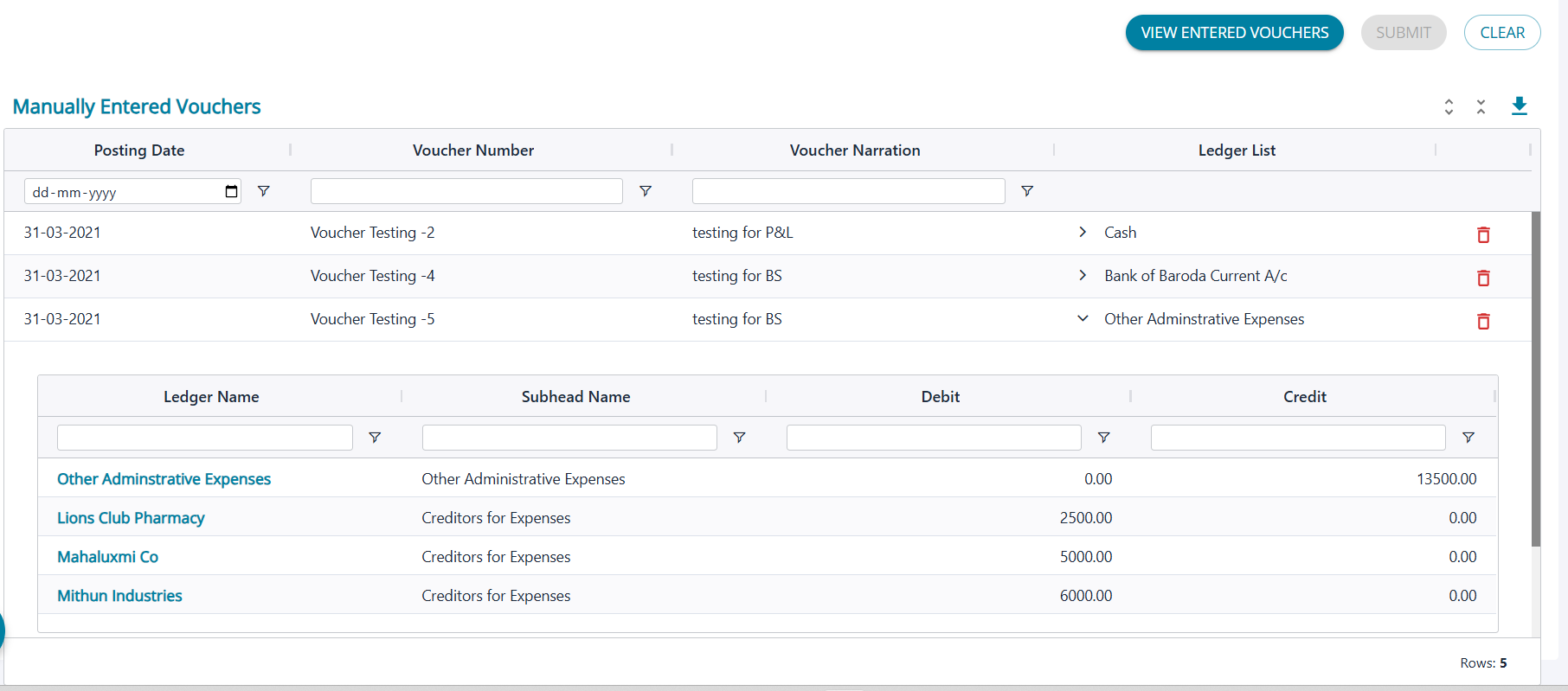This screenshot has width=1568, height=691.
Task: Click the View Entered Vouchers button
Action: tap(1234, 33)
